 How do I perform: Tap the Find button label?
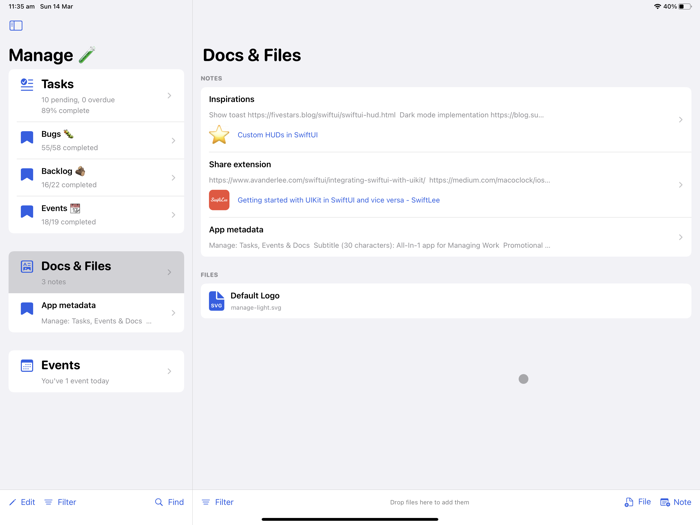(x=176, y=502)
